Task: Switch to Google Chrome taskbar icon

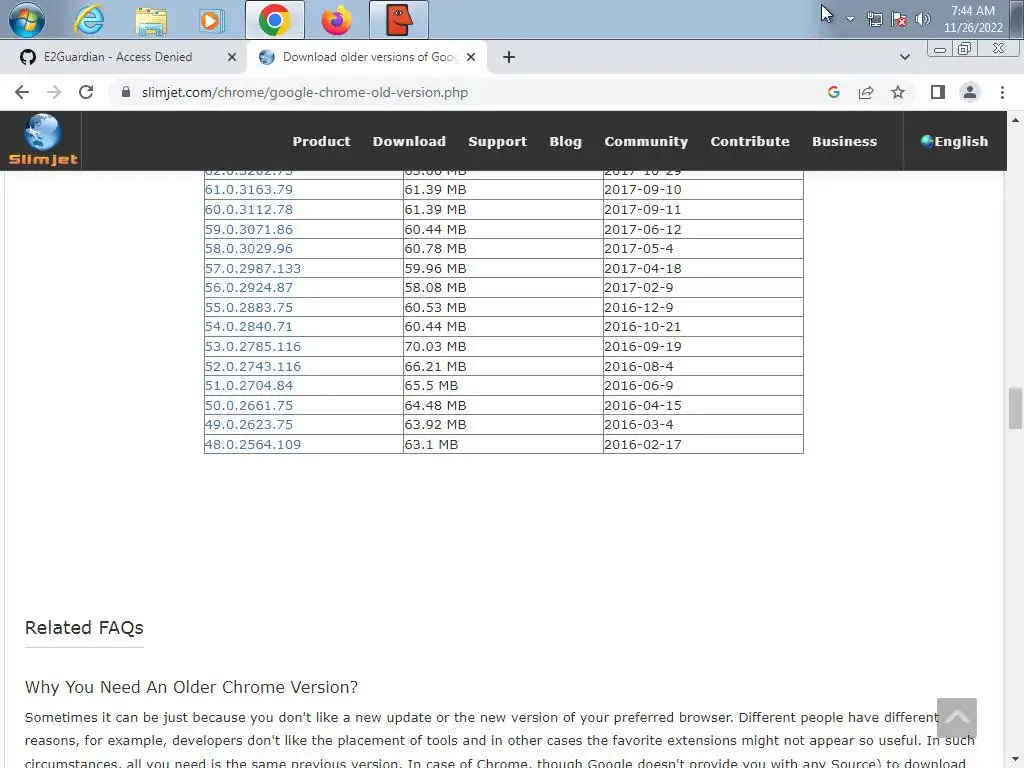Action: click(274, 20)
